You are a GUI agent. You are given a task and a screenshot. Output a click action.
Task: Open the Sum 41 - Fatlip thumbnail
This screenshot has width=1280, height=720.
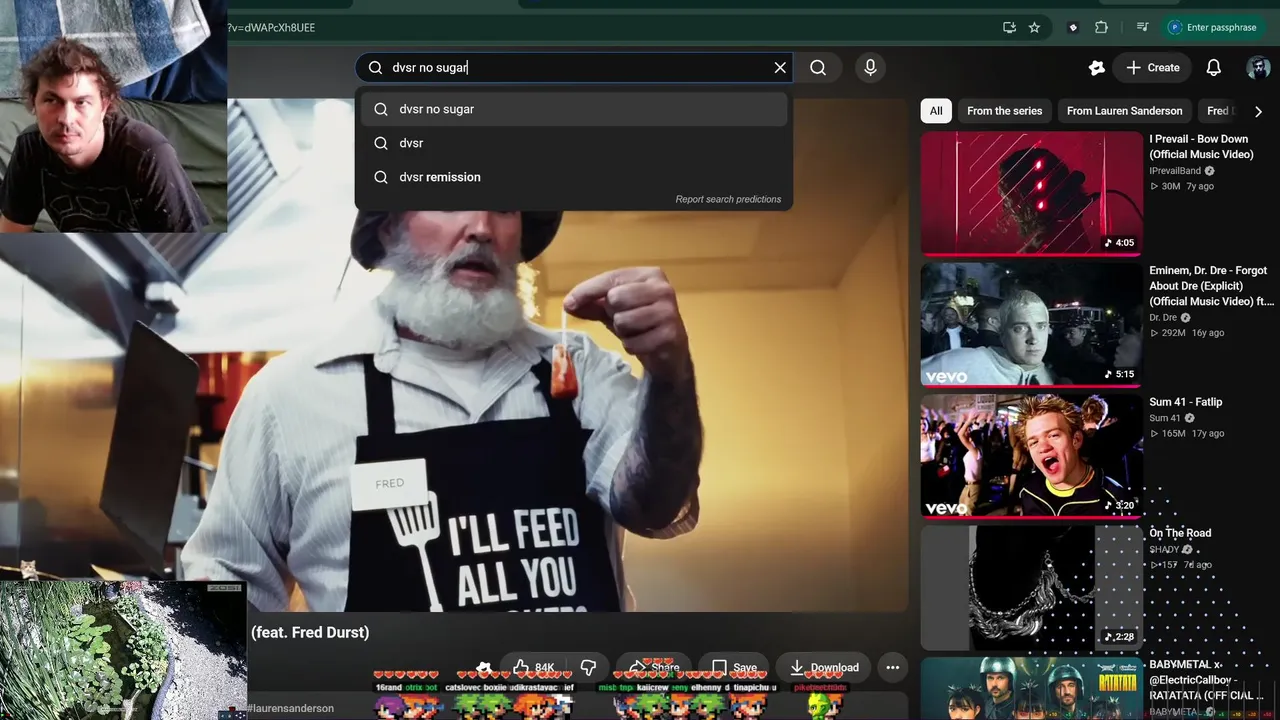click(1031, 456)
